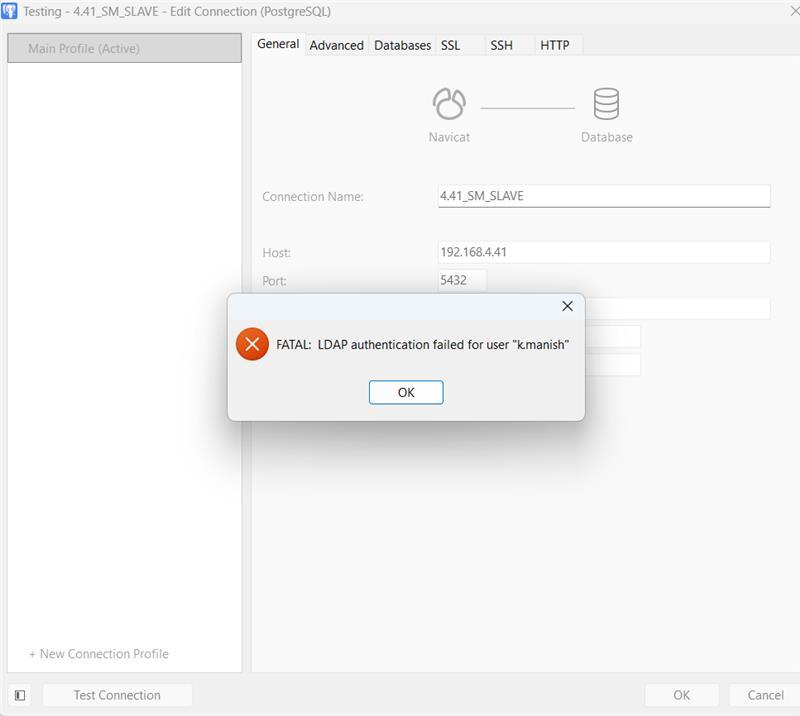Confirm with the bottom OK button

(x=682, y=695)
